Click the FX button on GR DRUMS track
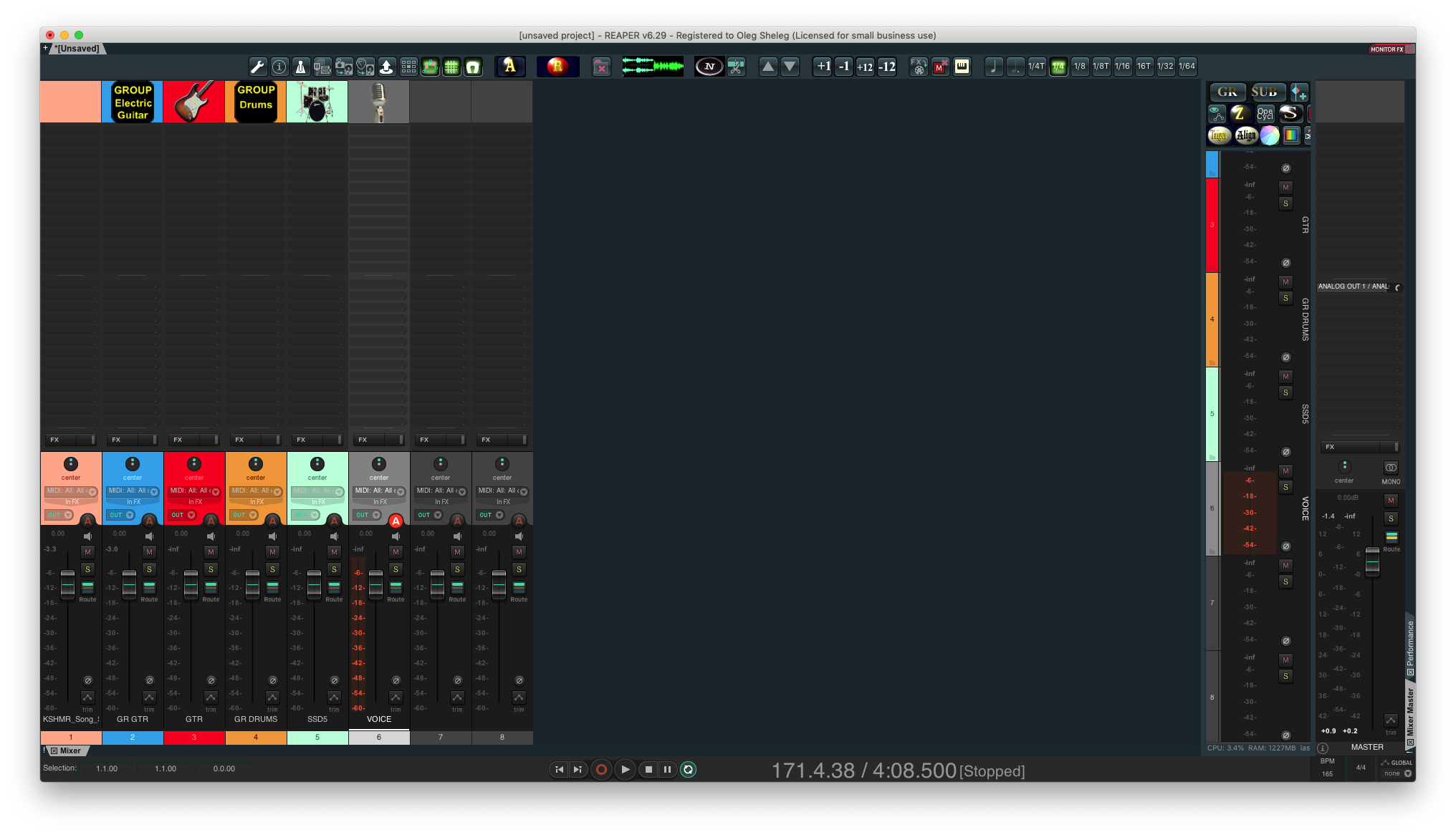This screenshot has height=835, width=1456. (x=244, y=440)
